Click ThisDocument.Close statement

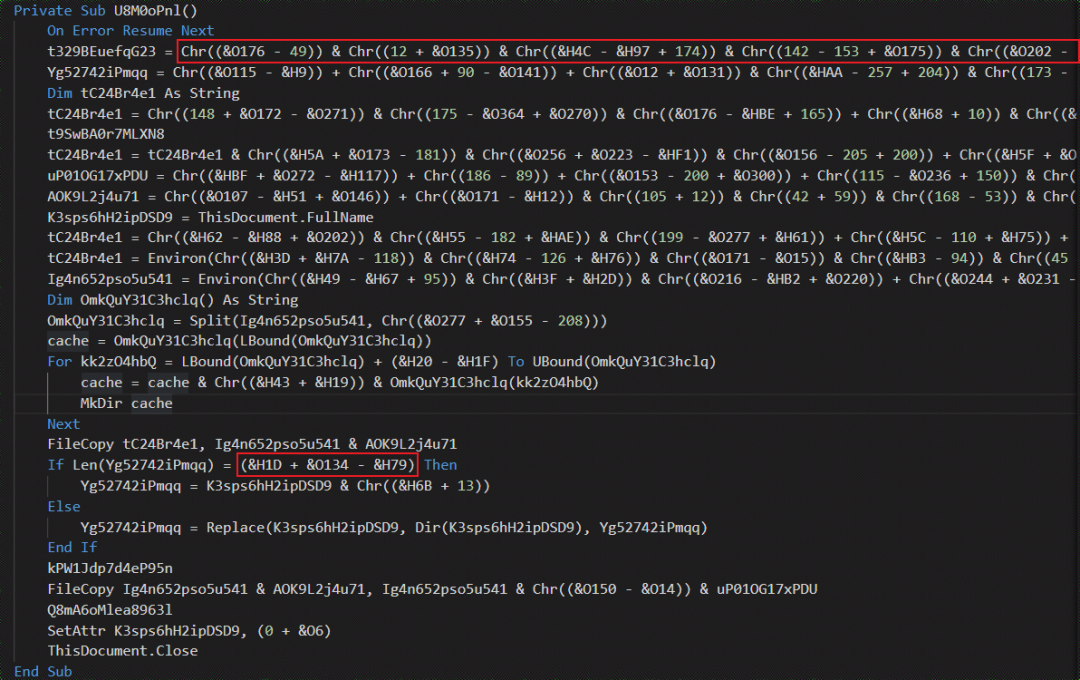122,651
